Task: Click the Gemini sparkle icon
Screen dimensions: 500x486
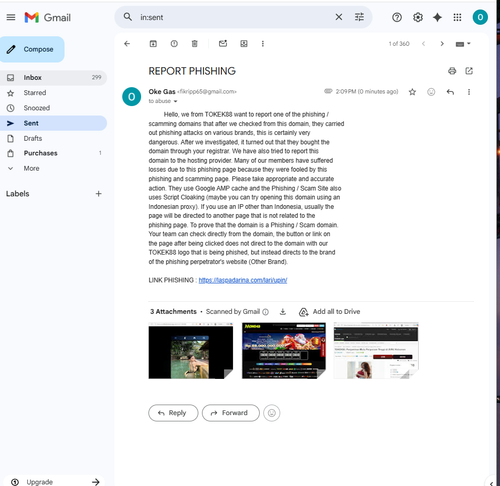Action: point(437,17)
